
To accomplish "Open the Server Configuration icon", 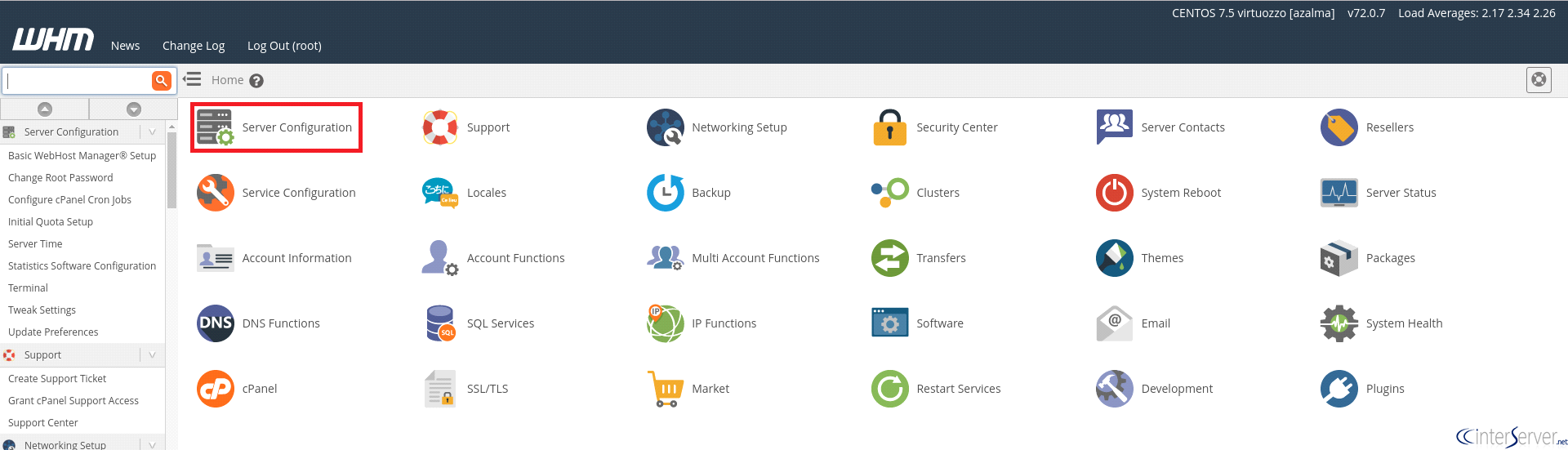I will pos(216,127).
